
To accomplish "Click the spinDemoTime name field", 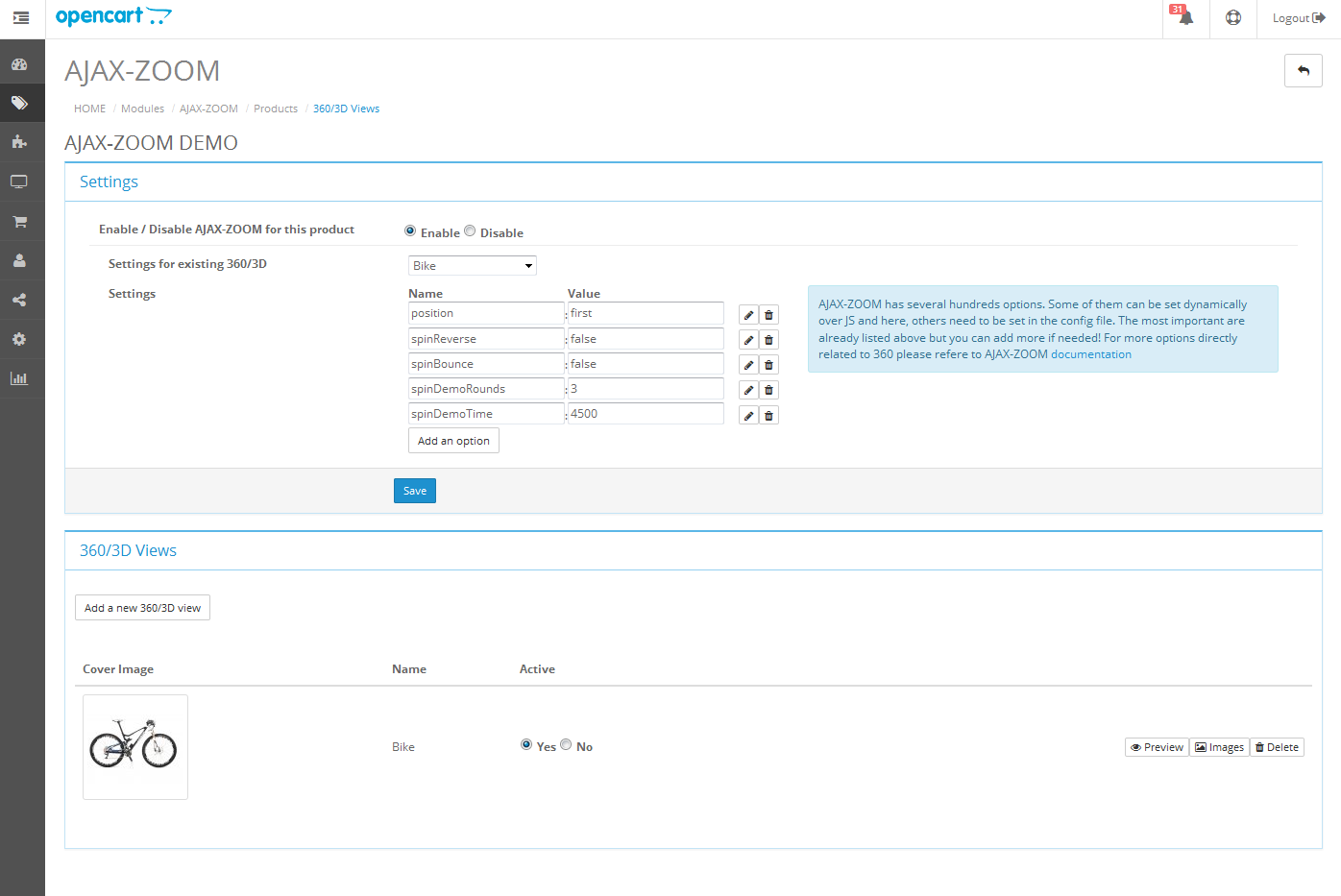I will tap(486, 414).
